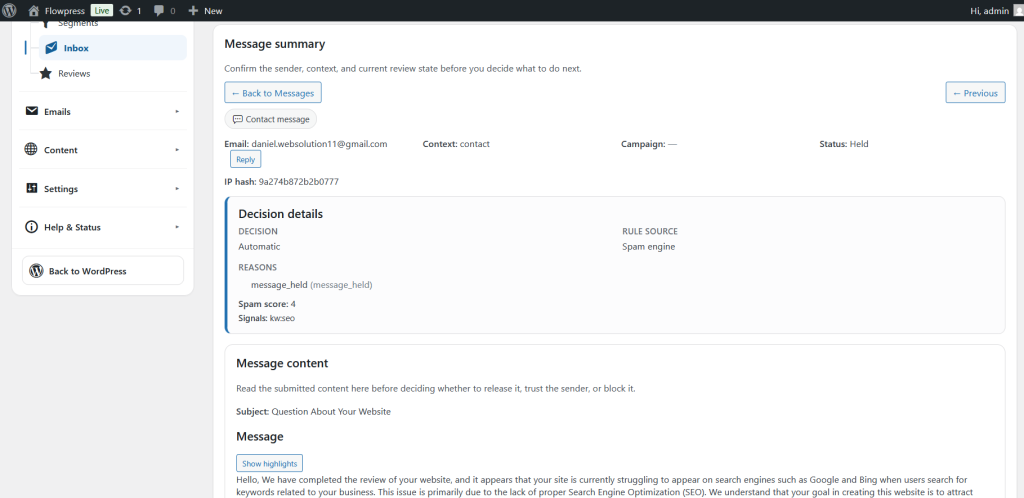
Task: Click the Decision details heading
Action: 280,213
